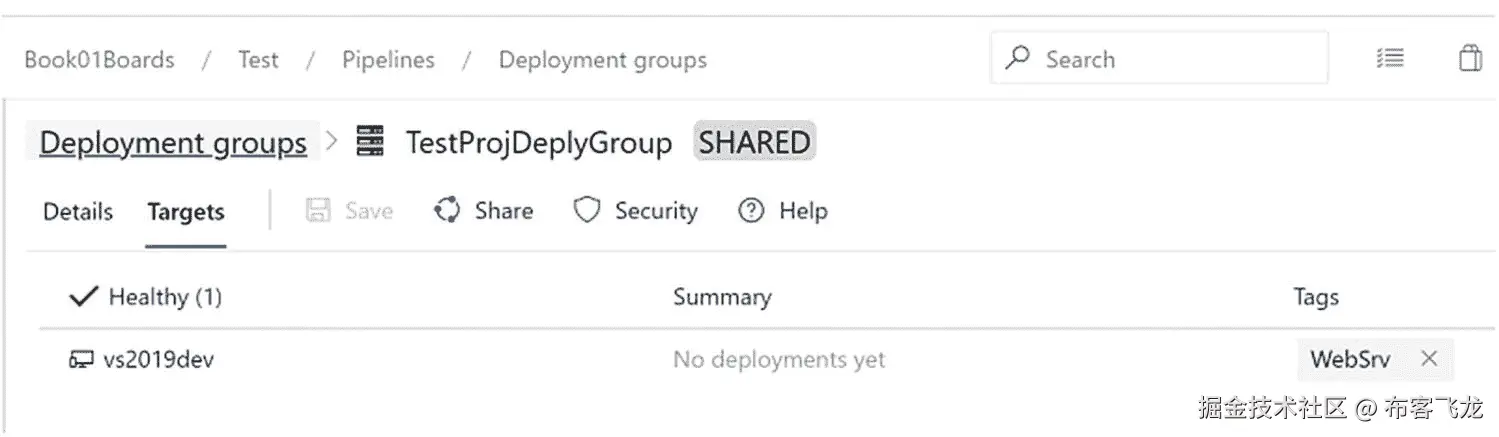The image size is (1499, 437).
Task: Click the Share circular icon
Action: coord(447,211)
